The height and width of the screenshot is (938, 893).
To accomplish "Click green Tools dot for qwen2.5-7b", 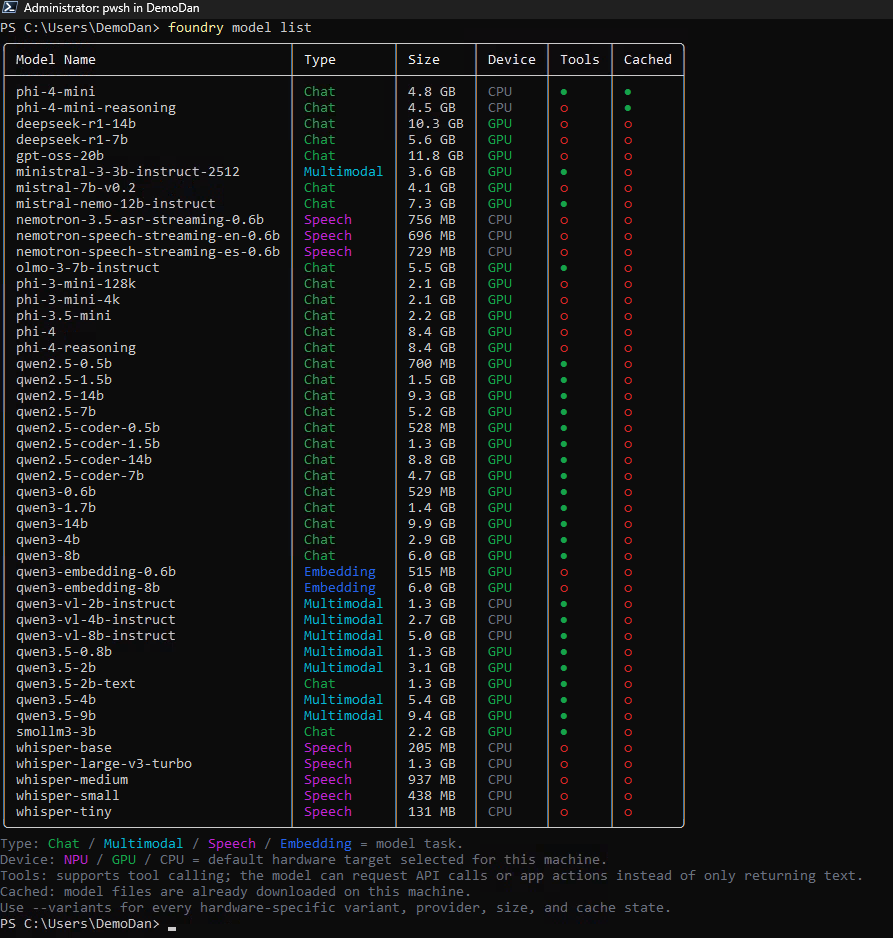I will pyautogui.click(x=563, y=412).
